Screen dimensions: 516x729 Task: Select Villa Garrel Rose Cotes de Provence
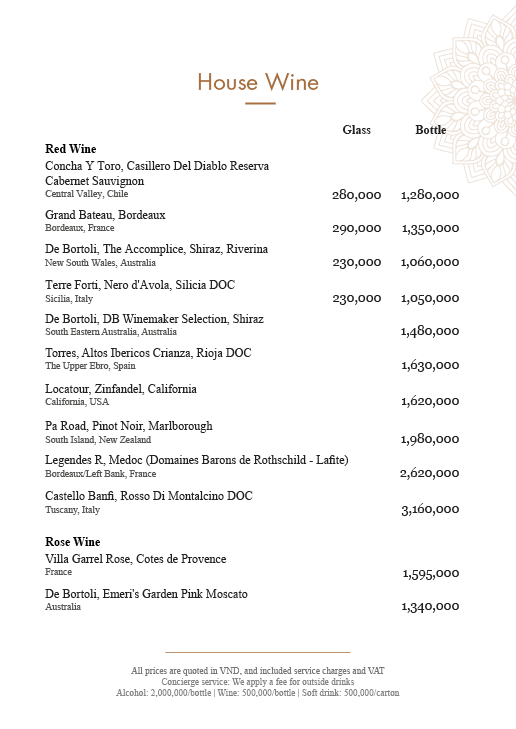136,559
